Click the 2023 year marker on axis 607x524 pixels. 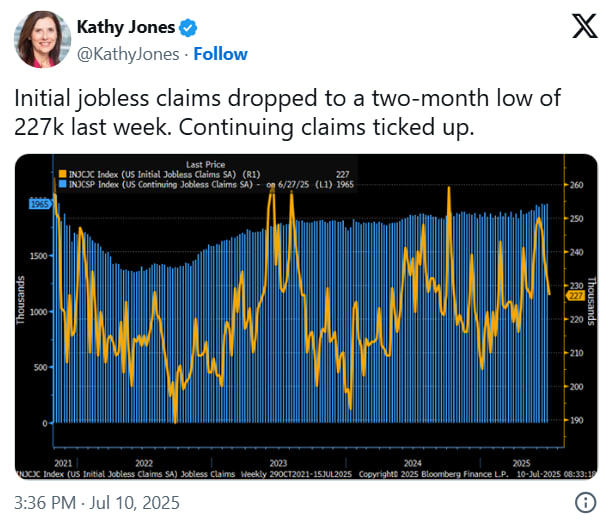[x=278, y=463]
